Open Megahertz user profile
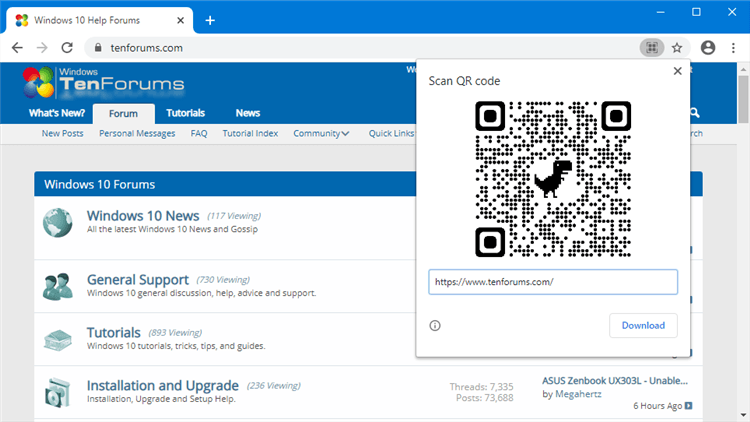The width and height of the screenshot is (750, 422). [x=578, y=394]
